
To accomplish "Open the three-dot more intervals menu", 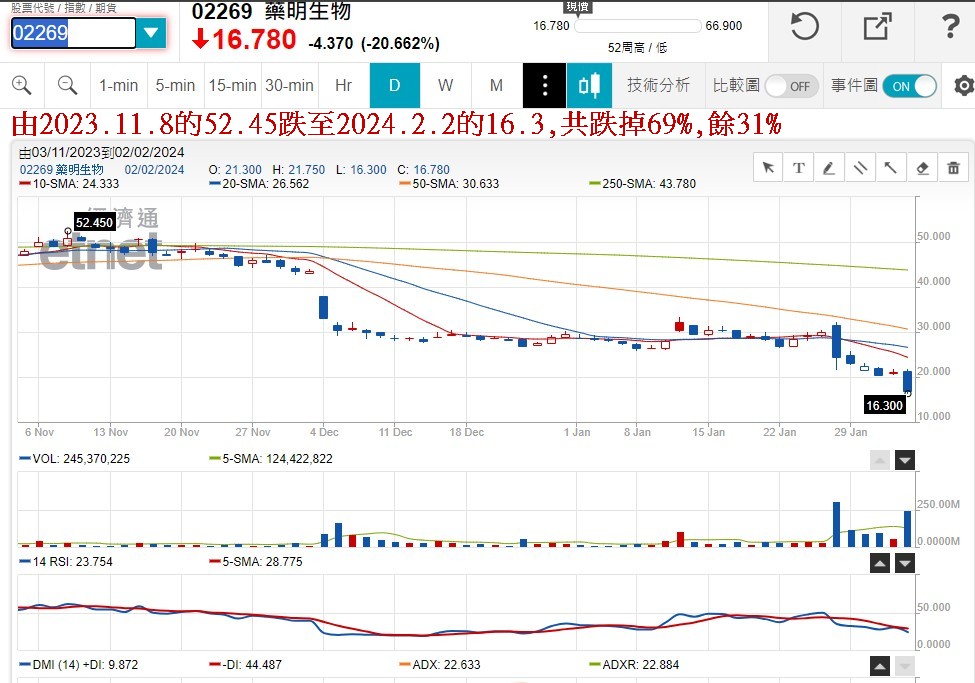I will tap(544, 85).
